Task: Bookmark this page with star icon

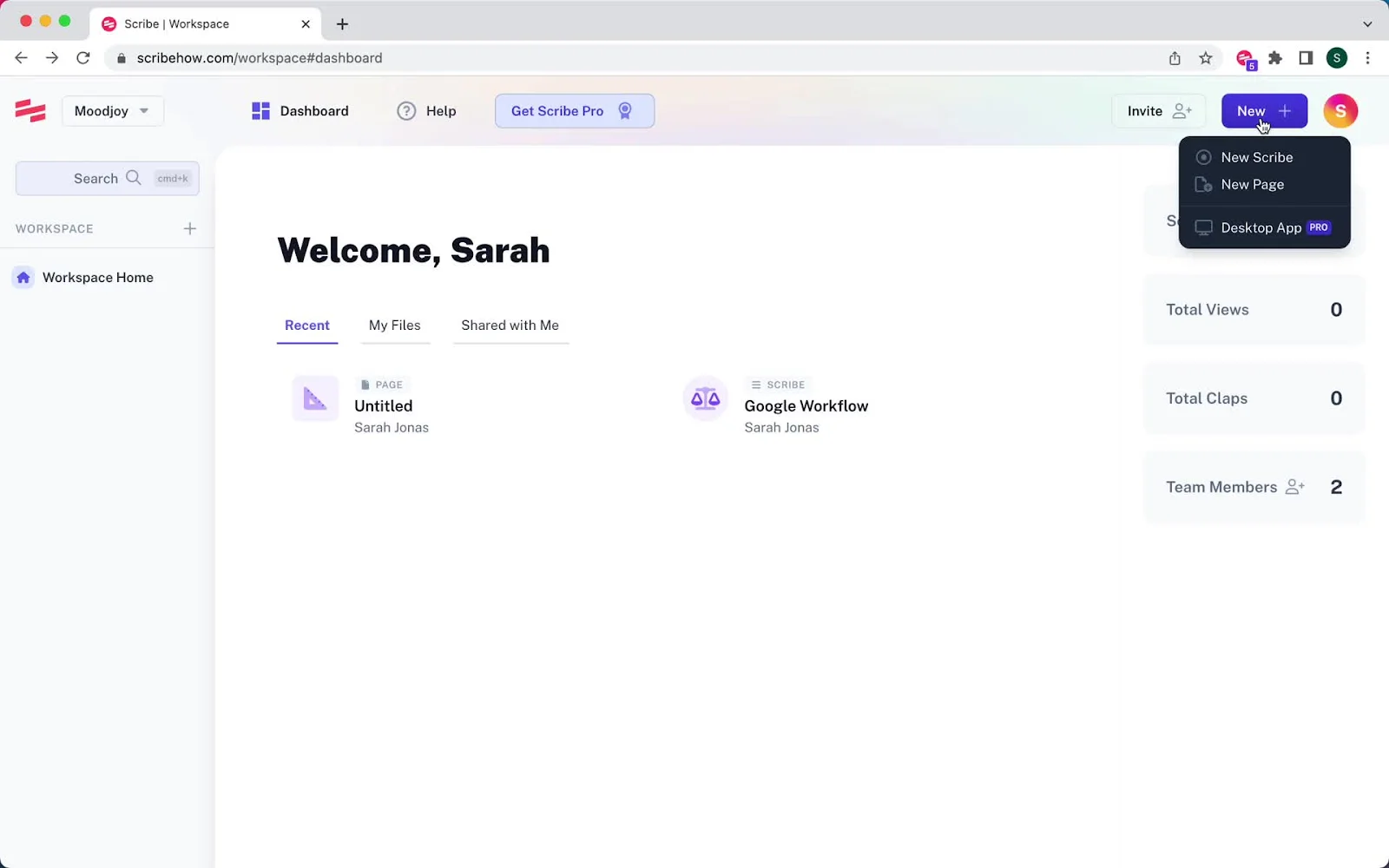Action: [x=1206, y=58]
